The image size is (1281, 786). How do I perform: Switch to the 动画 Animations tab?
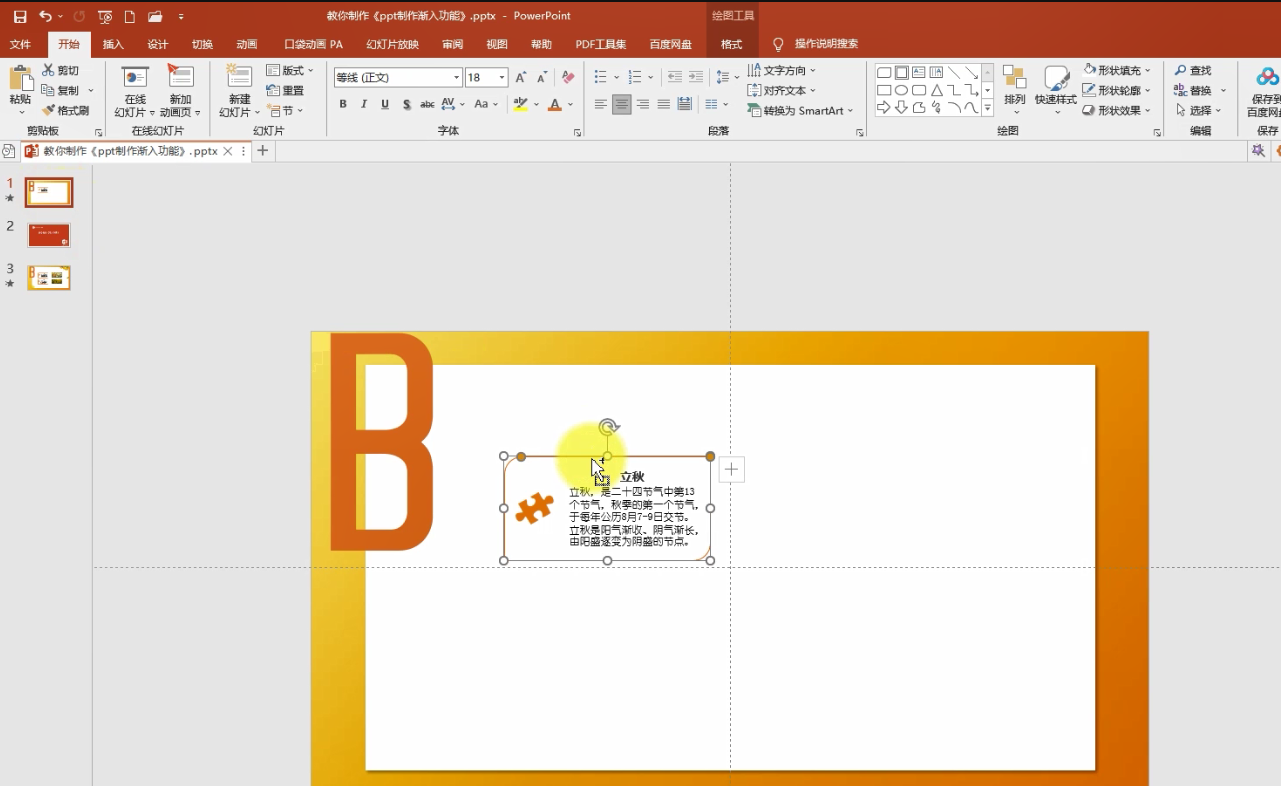coord(247,44)
